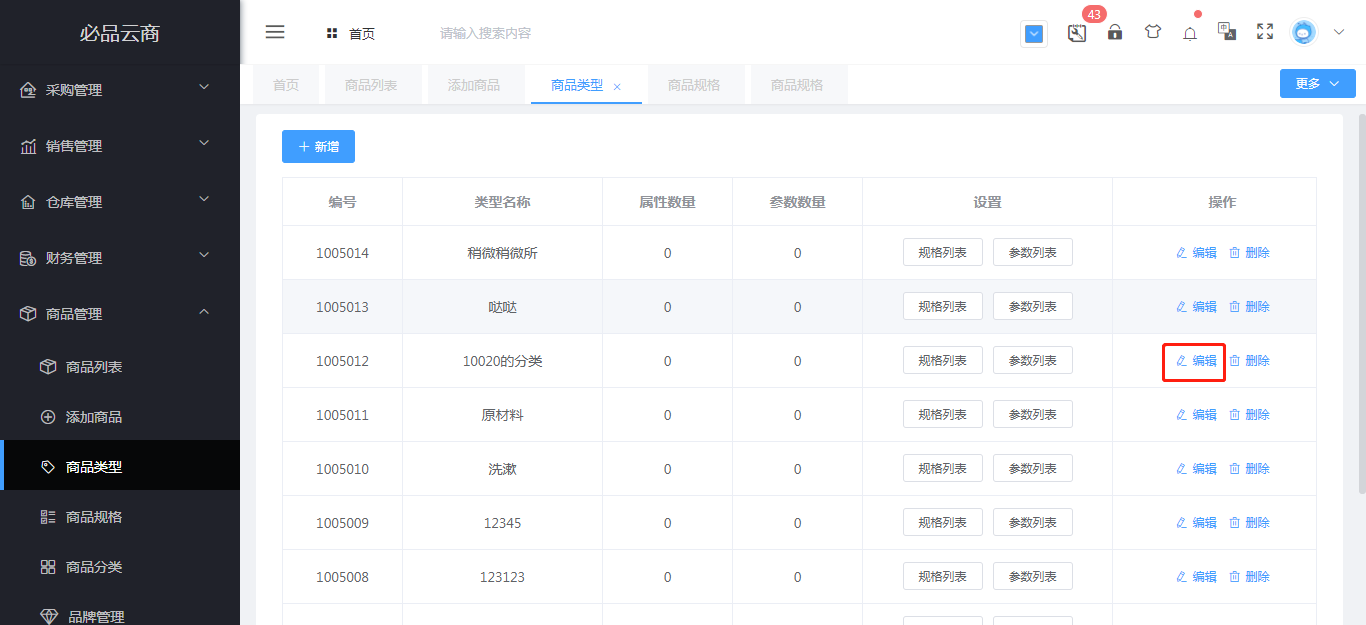
Task: Open 参数列表 for 洗漱
Action: [x=1032, y=468]
